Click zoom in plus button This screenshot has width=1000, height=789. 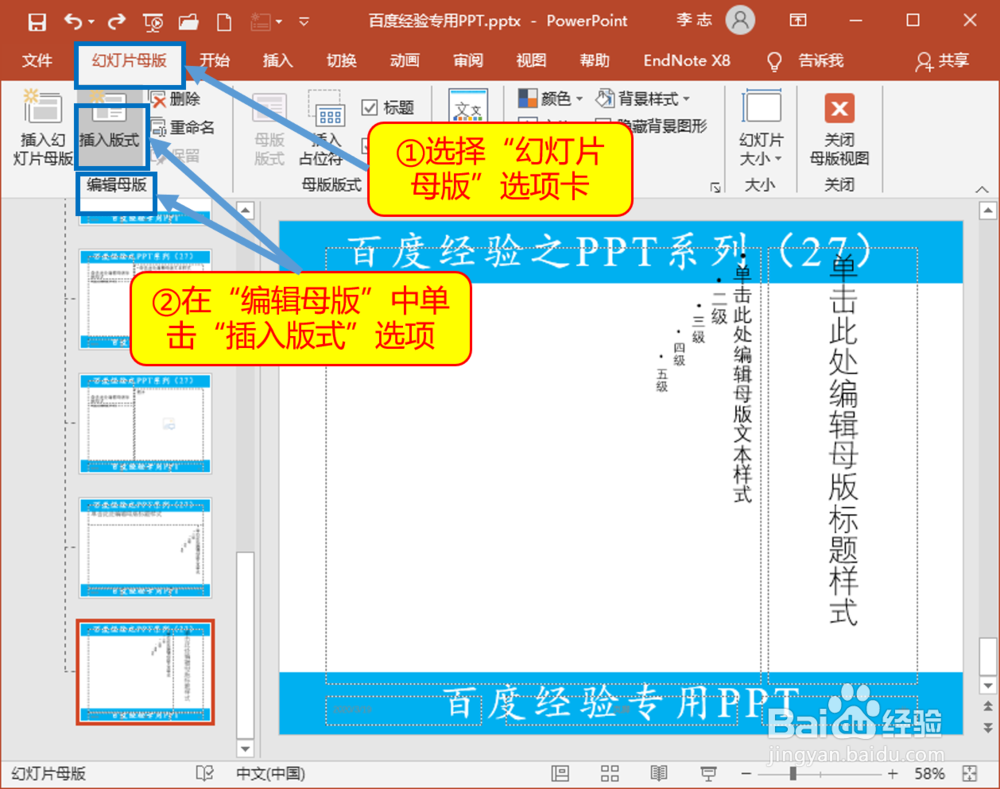(893, 774)
